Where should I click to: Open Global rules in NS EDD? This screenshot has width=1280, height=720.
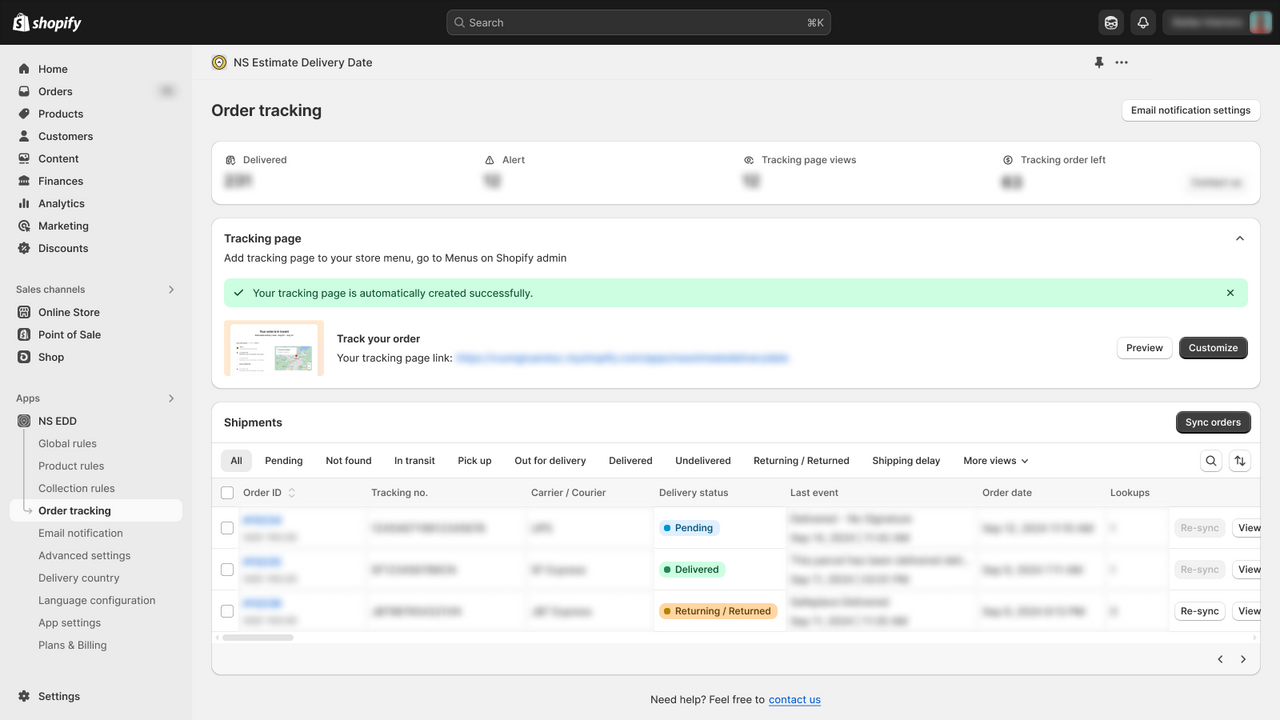pos(68,444)
